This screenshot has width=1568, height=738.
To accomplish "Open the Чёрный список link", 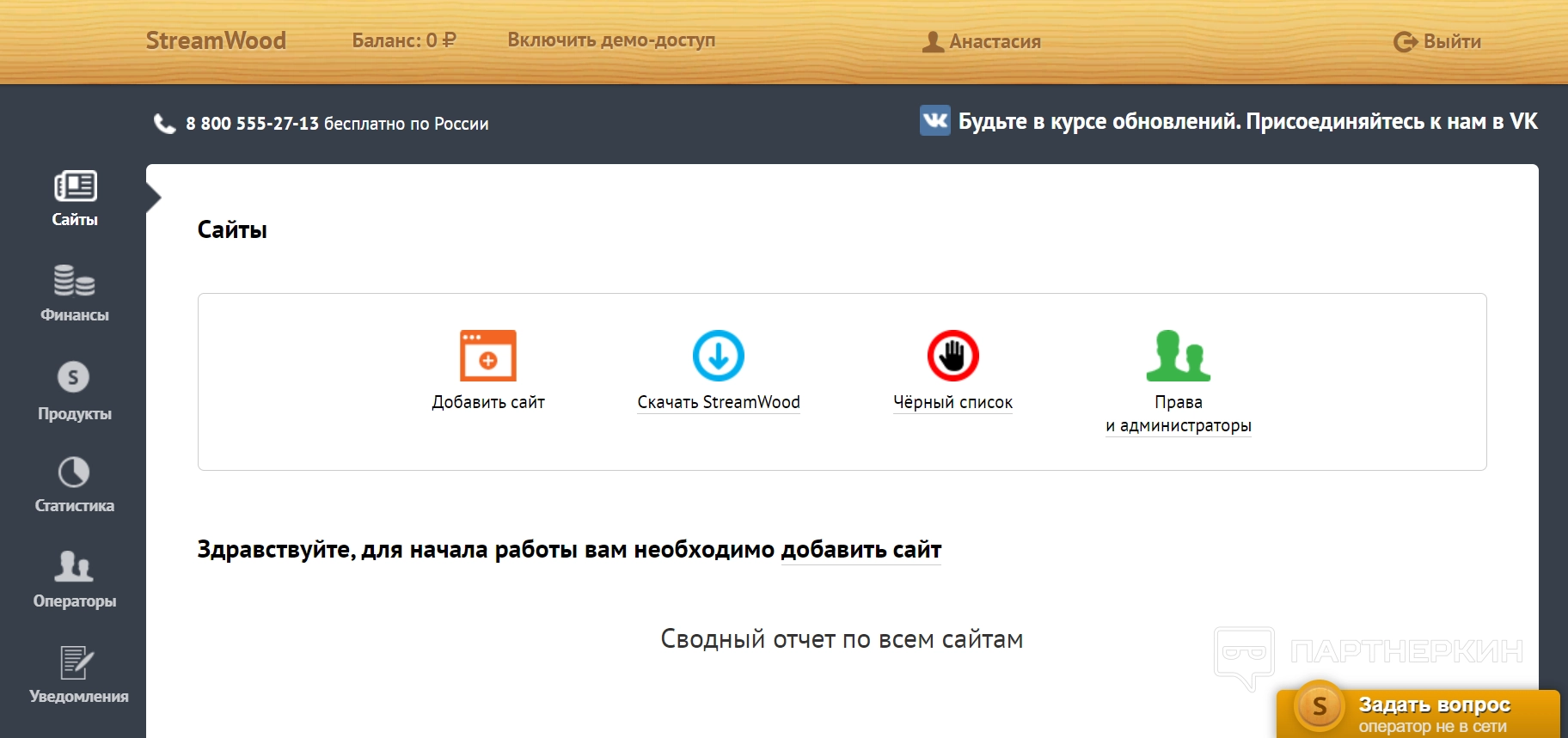I will (952, 402).
